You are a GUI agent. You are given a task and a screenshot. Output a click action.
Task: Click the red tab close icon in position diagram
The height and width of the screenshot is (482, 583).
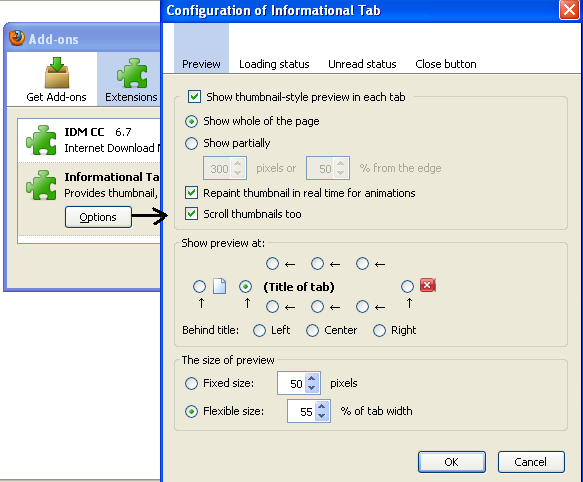coord(428,285)
